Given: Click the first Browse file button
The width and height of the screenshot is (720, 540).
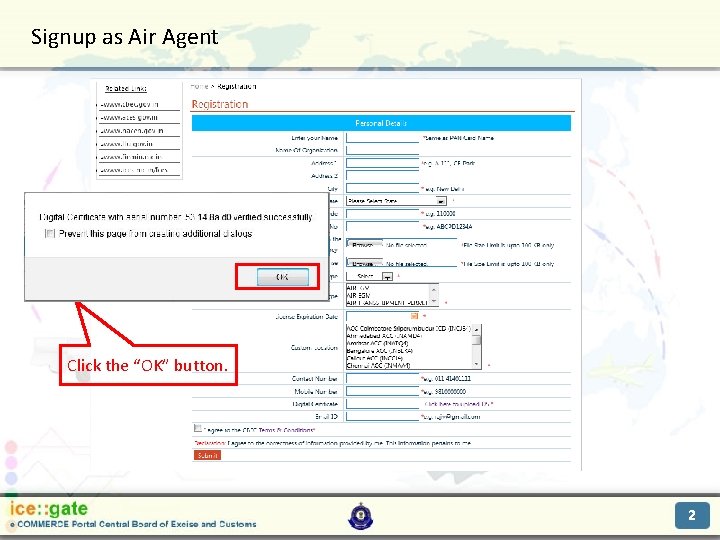Looking at the screenshot, I should point(364,245).
